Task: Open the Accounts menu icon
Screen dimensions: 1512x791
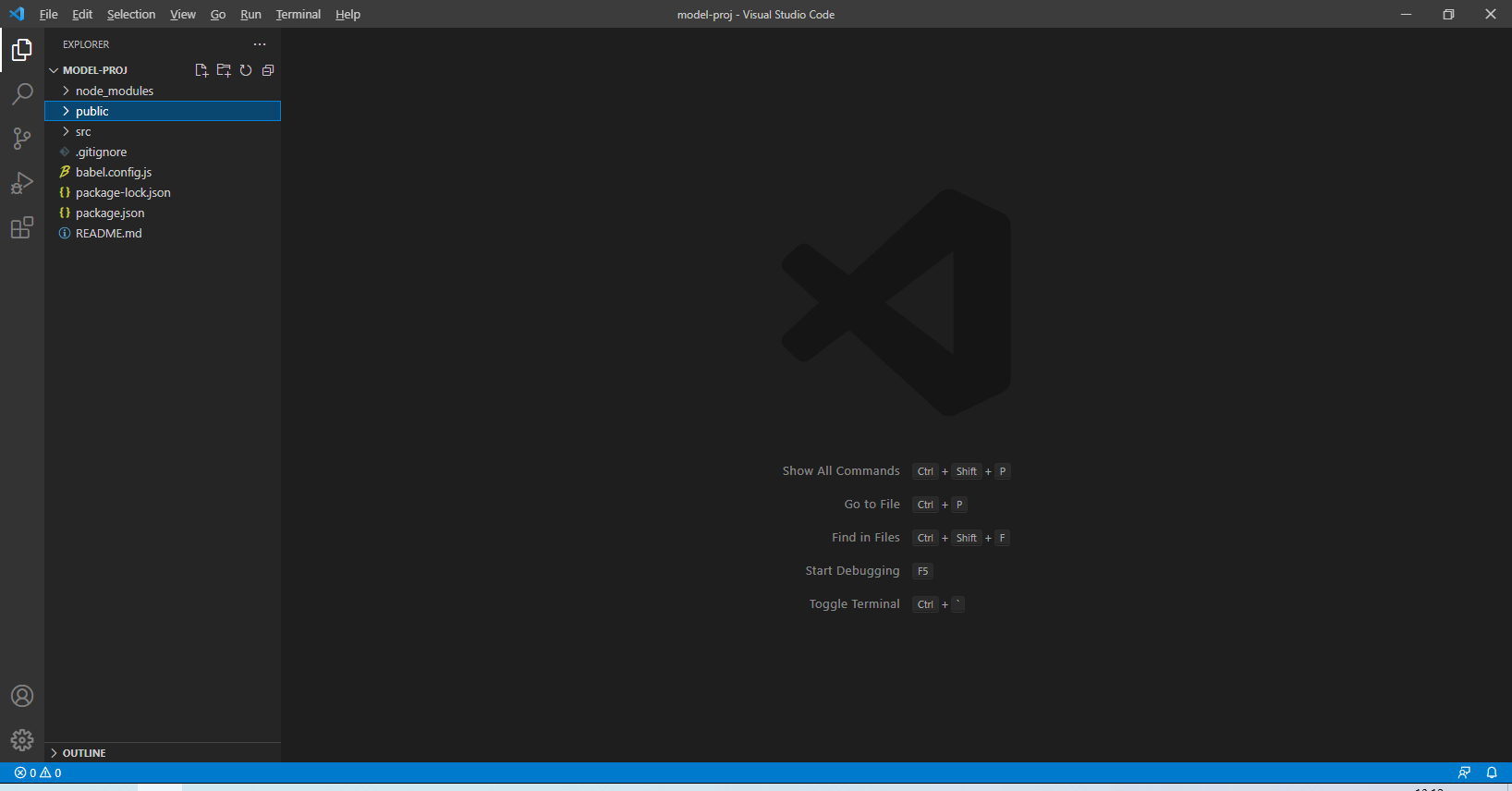Action: point(22,696)
